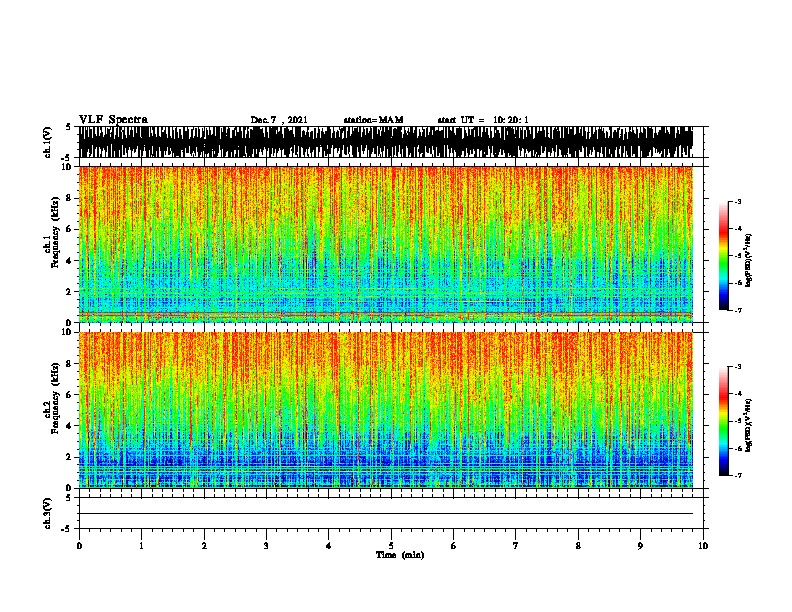Viewport: 792px width, 612px height.
Task: Click the ch.2 spectrogram color bar
Action: pyautogui.click(x=724, y=421)
